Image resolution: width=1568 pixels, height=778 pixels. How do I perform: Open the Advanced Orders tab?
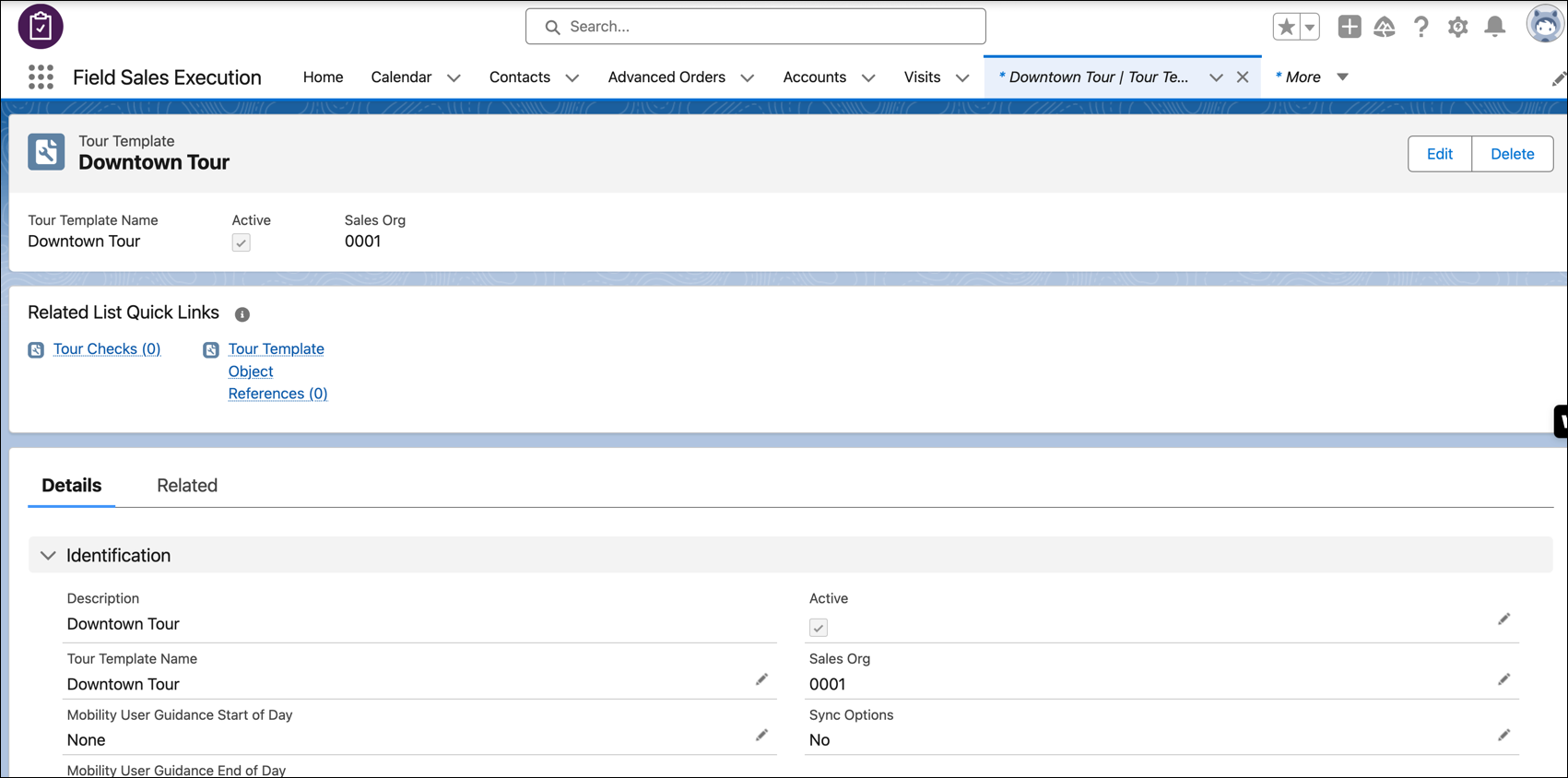(x=666, y=77)
